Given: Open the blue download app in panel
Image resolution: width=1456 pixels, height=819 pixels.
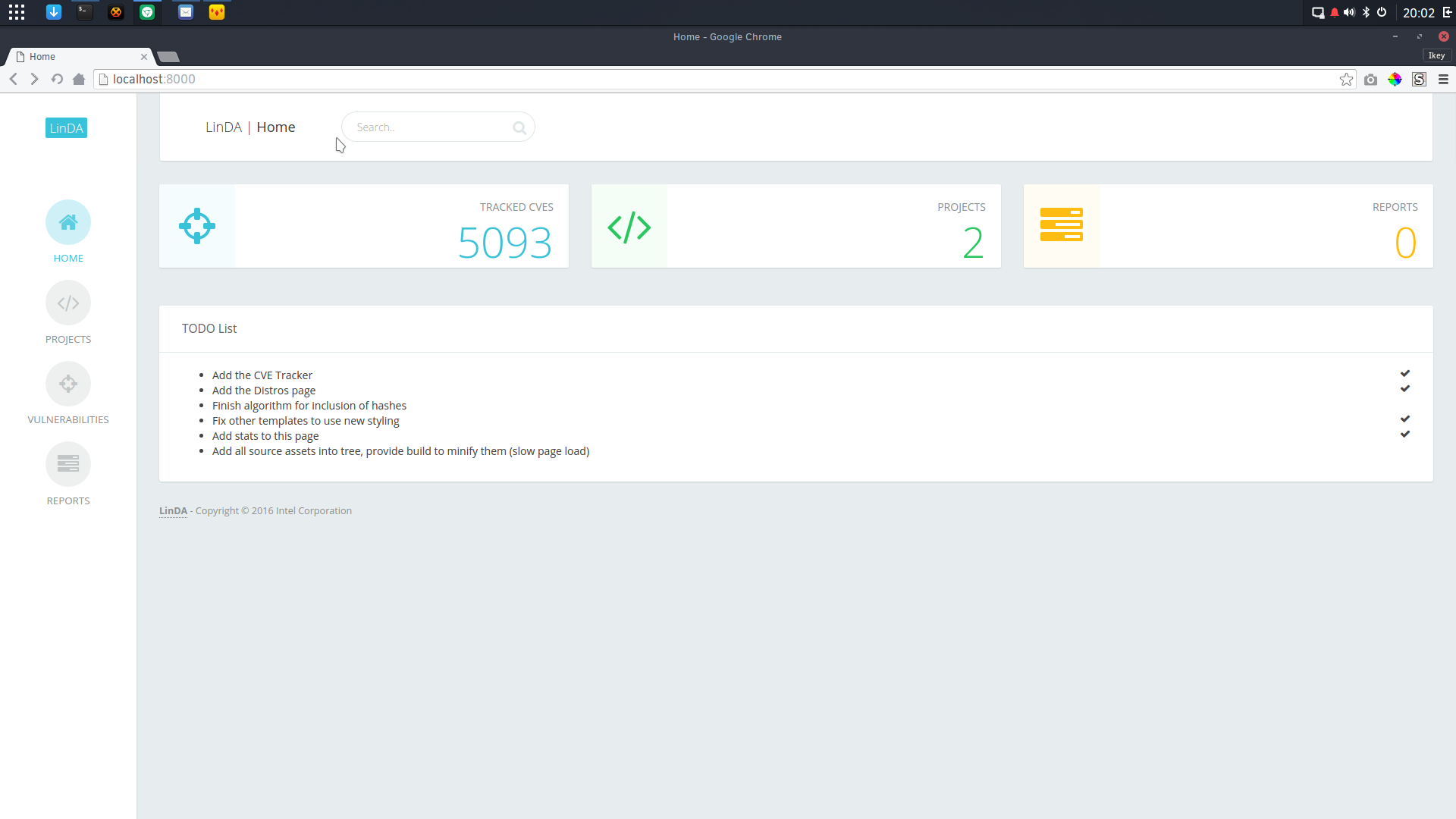Looking at the screenshot, I should tap(54, 12).
